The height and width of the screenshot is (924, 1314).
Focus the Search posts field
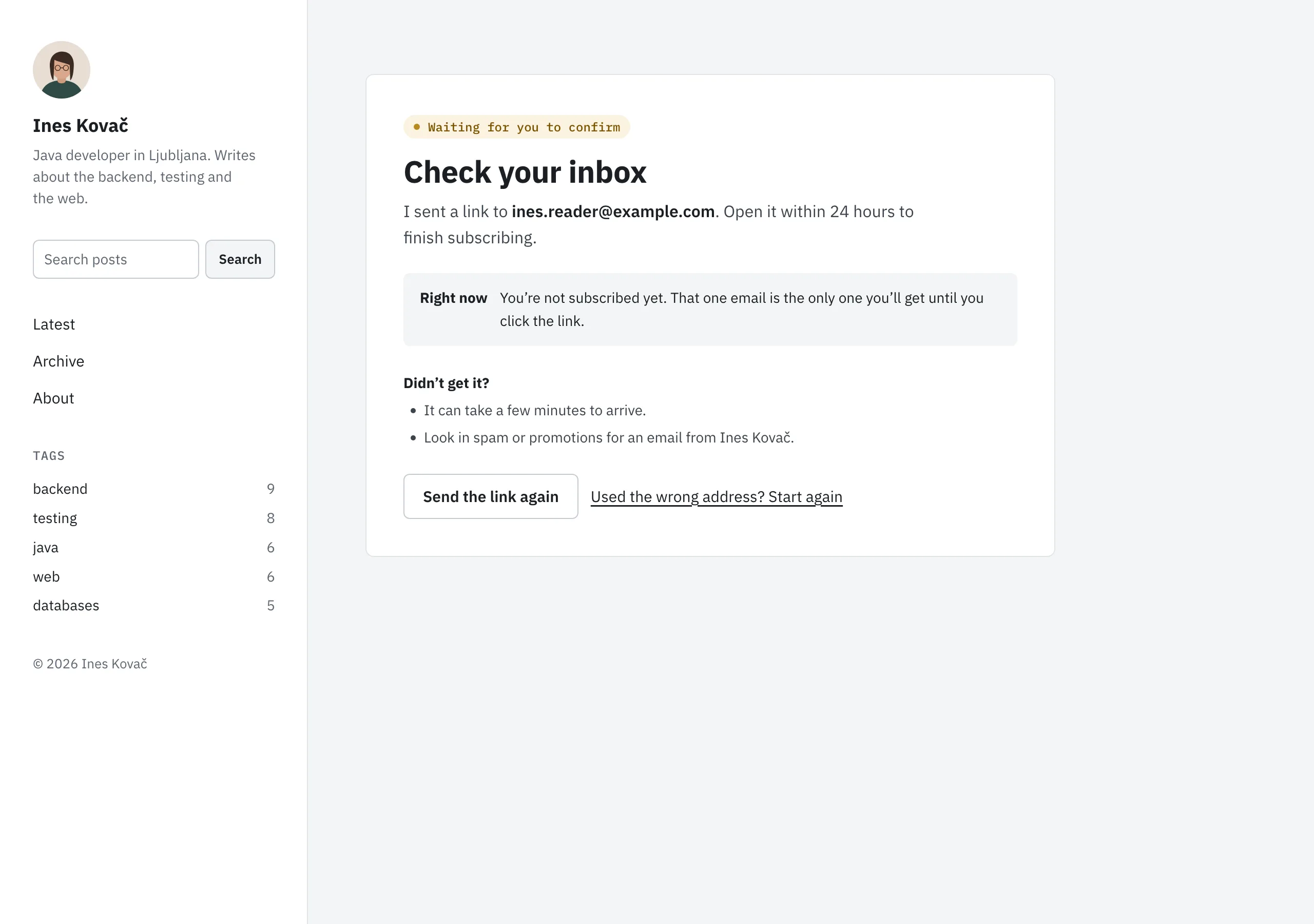(115, 259)
